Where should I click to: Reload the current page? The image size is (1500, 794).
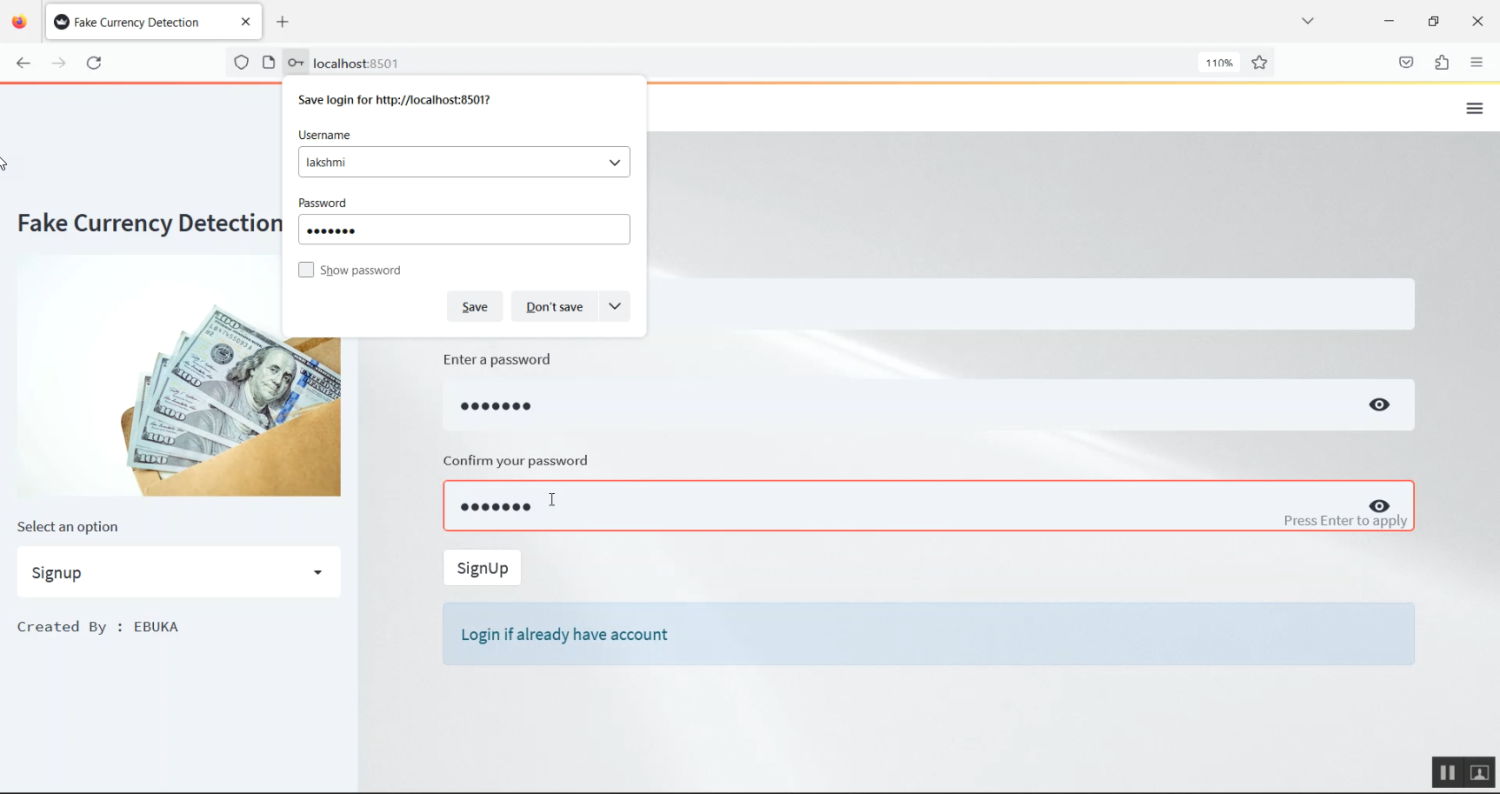coord(93,62)
